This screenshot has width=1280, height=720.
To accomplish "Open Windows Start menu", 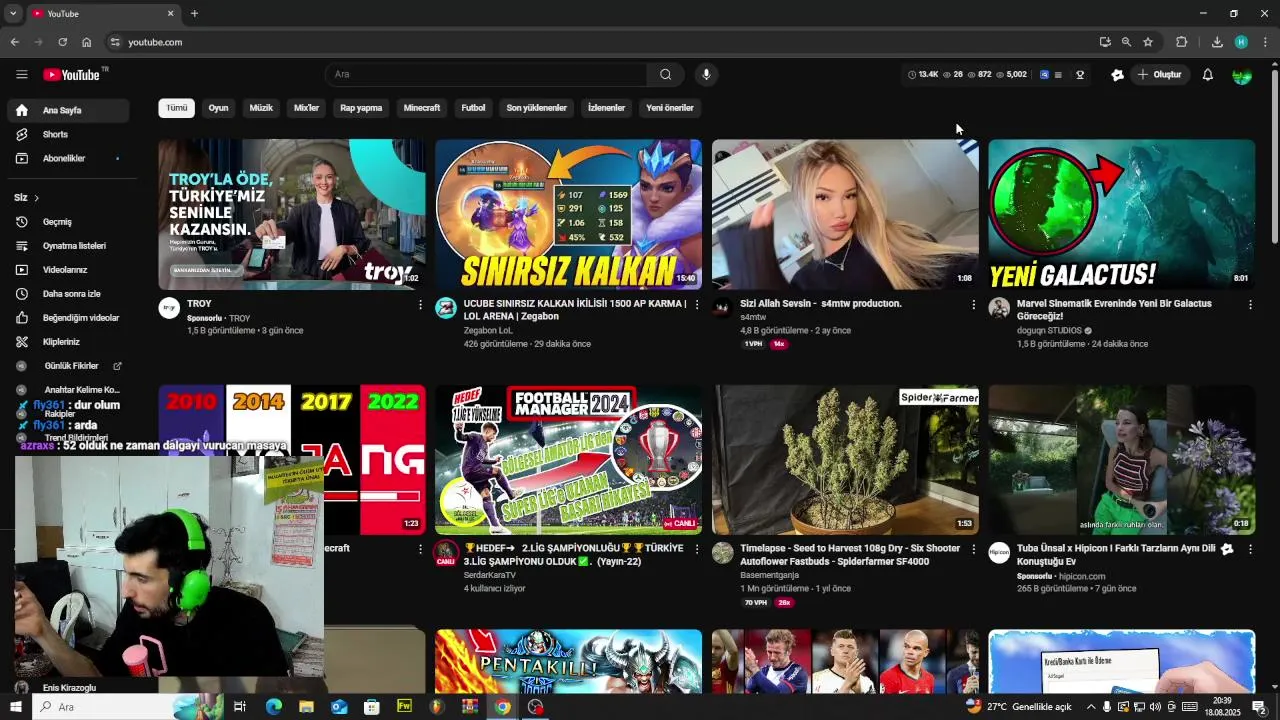I will (15, 707).
